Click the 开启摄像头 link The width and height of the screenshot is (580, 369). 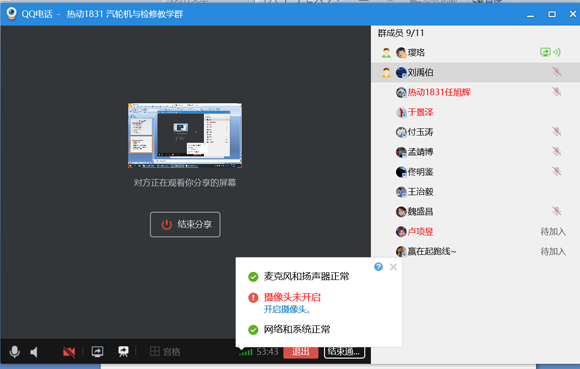(285, 309)
